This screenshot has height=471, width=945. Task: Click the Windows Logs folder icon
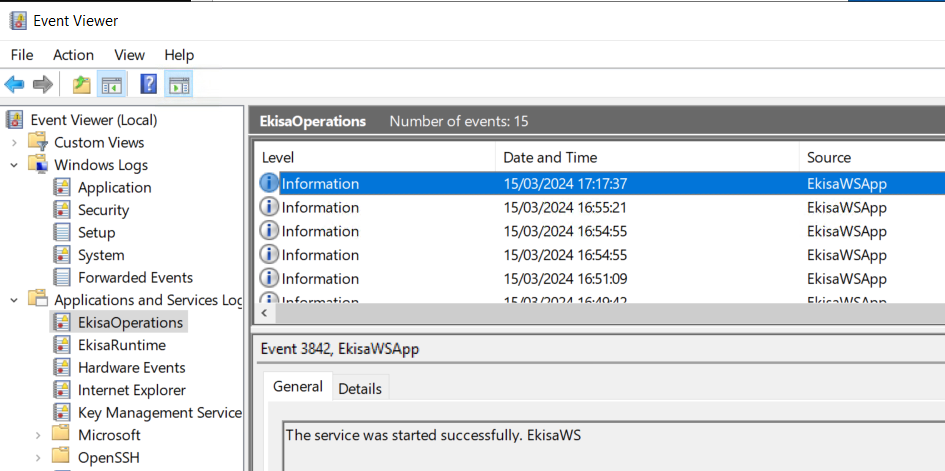(x=38, y=164)
